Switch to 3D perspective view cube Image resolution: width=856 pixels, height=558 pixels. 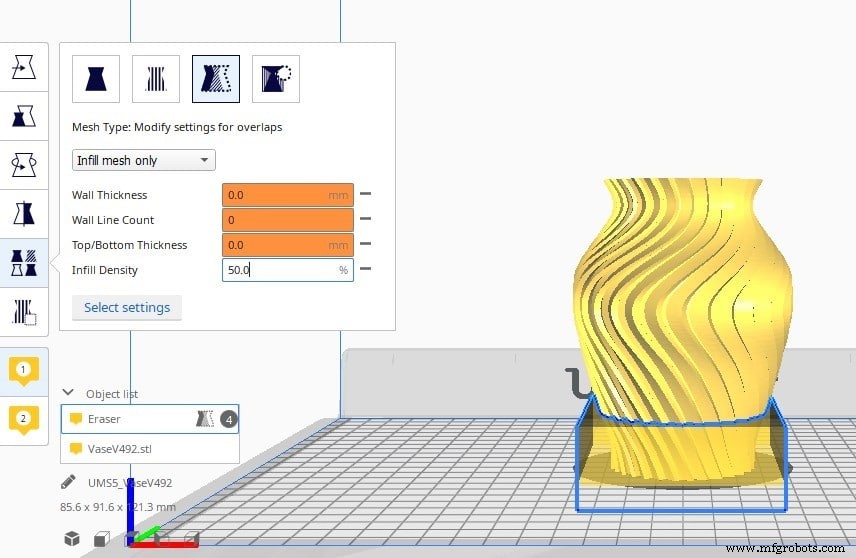click(72, 538)
